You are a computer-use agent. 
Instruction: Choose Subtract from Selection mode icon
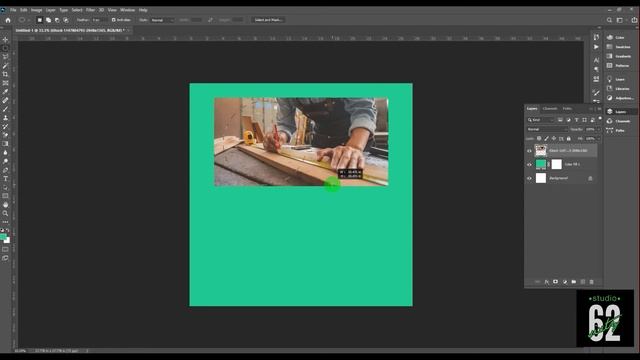(x=57, y=20)
